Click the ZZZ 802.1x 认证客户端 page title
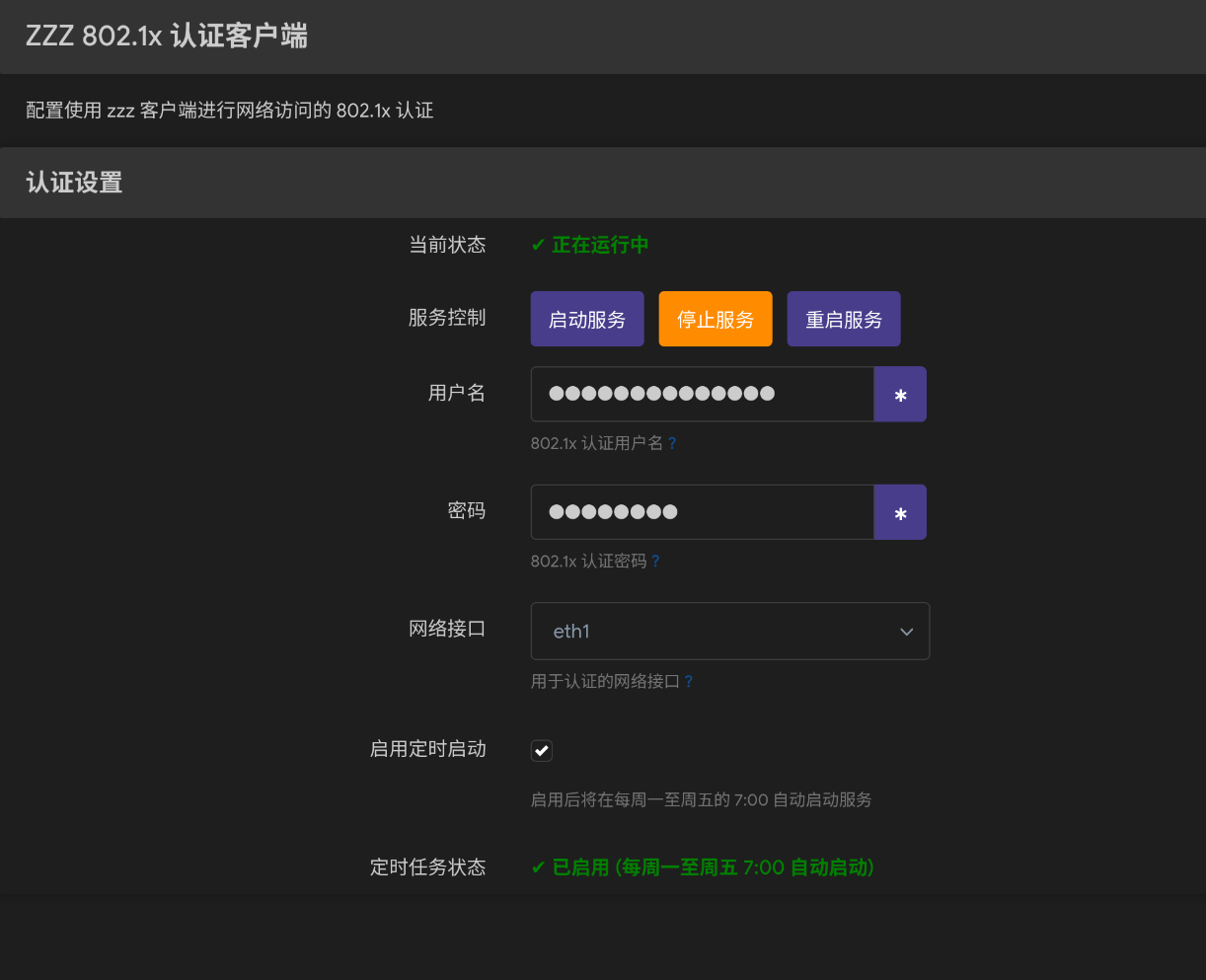 click(167, 37)
